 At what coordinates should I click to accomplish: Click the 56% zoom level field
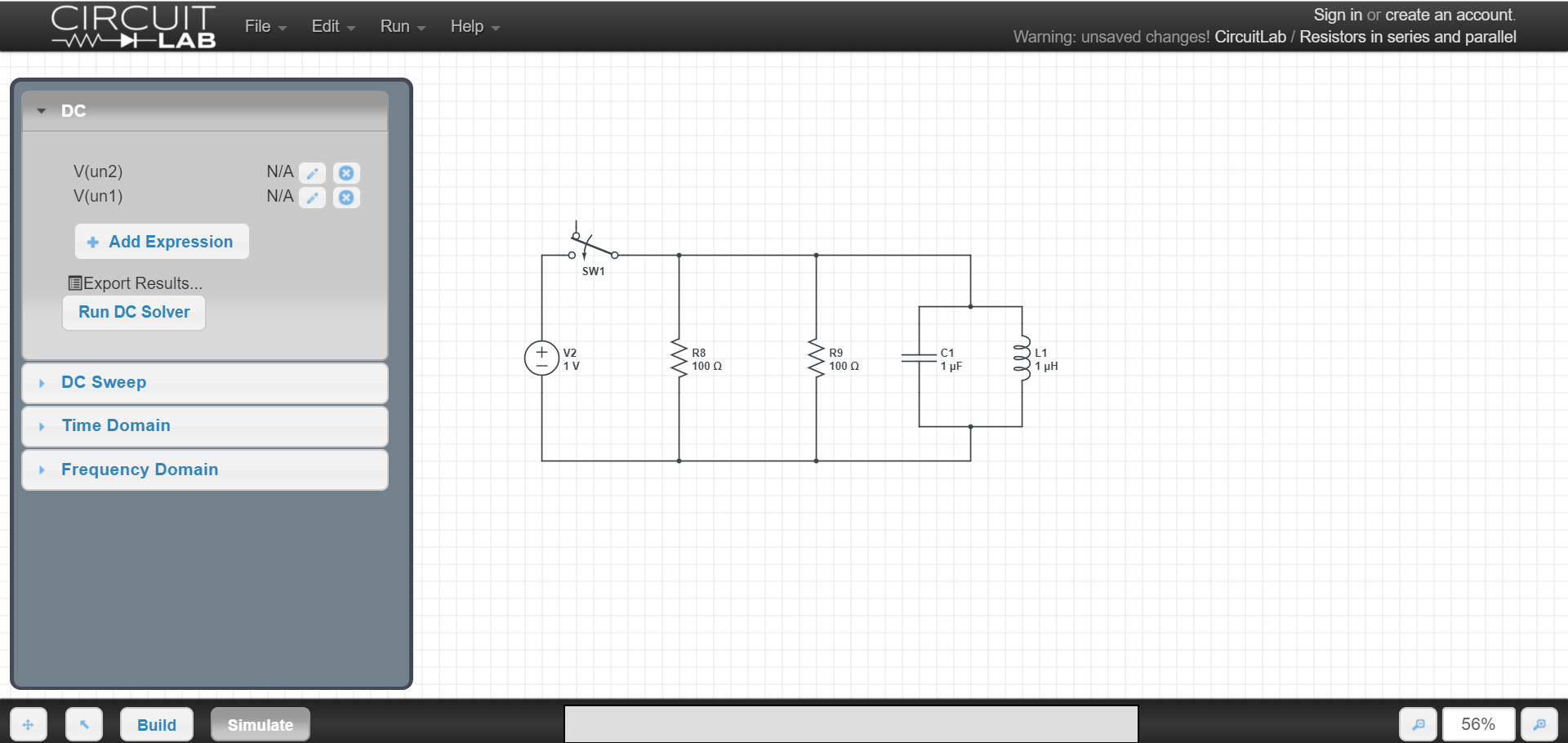coord(1477,724)
